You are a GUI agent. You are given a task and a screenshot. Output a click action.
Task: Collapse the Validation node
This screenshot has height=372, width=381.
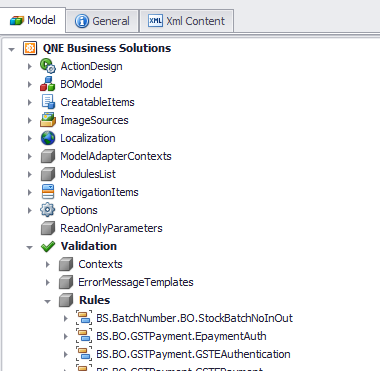click(30, 247)
